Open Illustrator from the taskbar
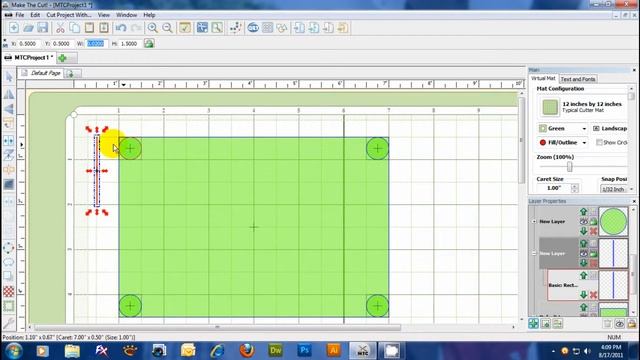This screenshot has height=360, width=640. coord(333,351)
